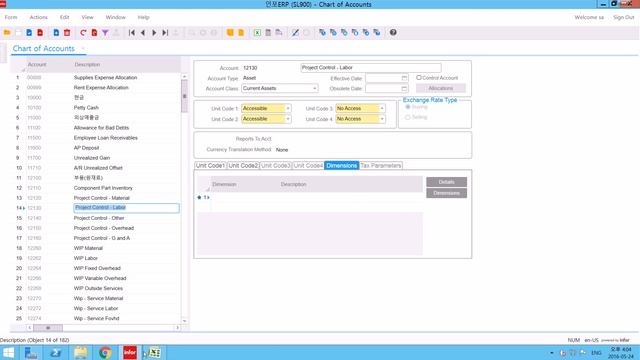The height and width of the screenshot is (360, 640).
Task: Click the Windows Start button
Action: [8, 352]
